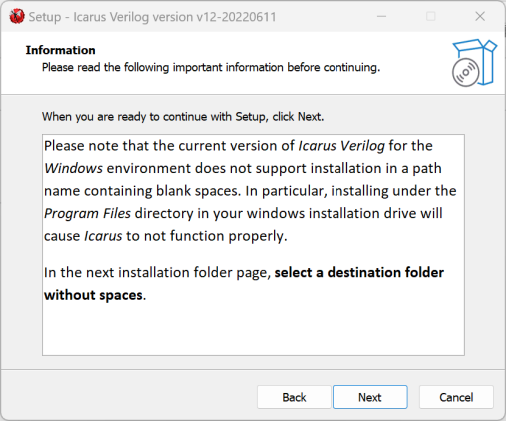Click the Next button to continue setup
The width and height of the screenshot is (506, 421).
coord(370,397)
